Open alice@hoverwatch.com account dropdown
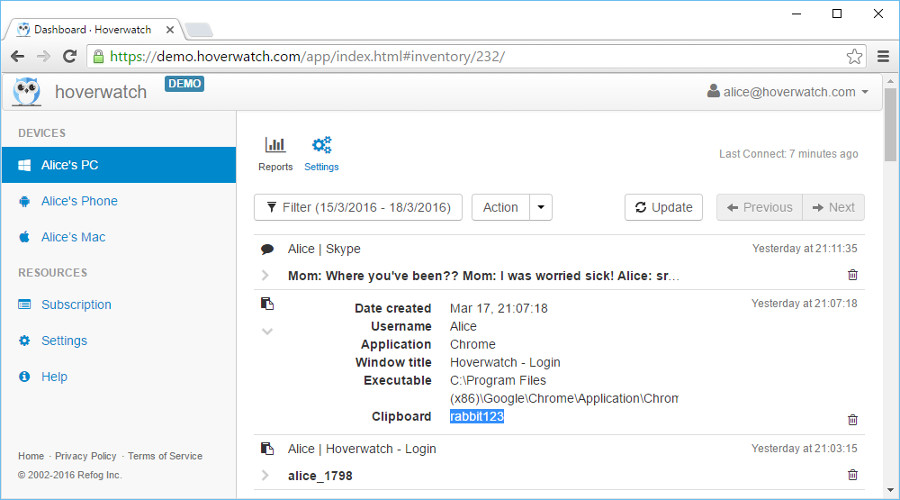Viewport: 900px width, 500px height. (x=788, y=92)
